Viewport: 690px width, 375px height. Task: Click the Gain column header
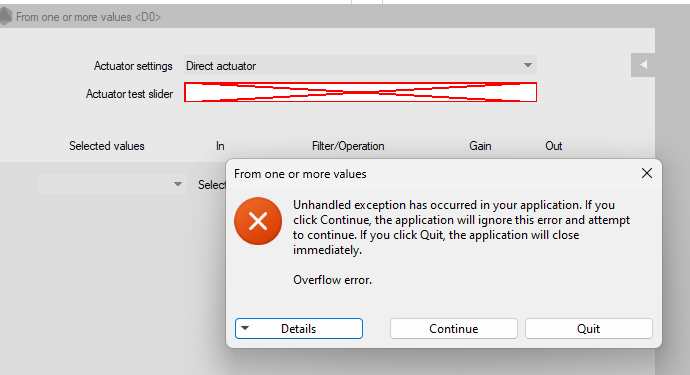pyautogui.click(x=480, y=146)
